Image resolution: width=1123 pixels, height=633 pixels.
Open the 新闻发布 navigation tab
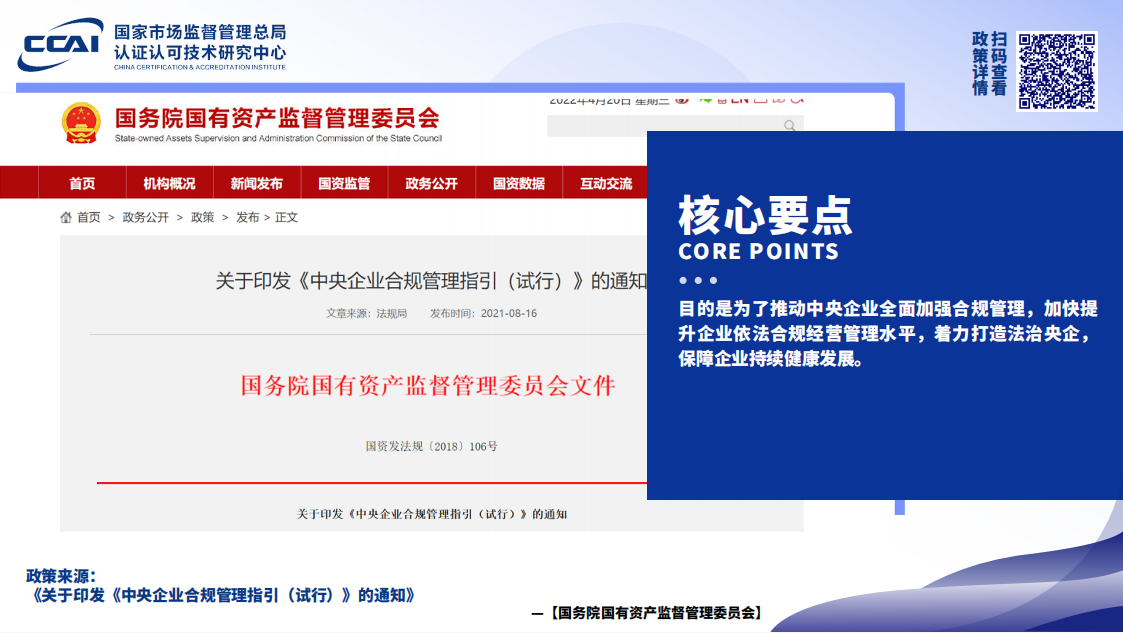(256, 183)
